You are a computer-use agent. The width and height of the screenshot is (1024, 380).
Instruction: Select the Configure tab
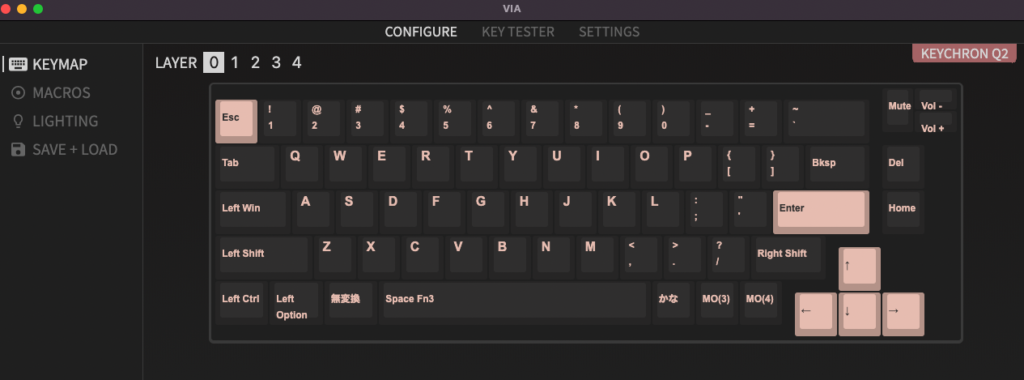coord(421,32)
